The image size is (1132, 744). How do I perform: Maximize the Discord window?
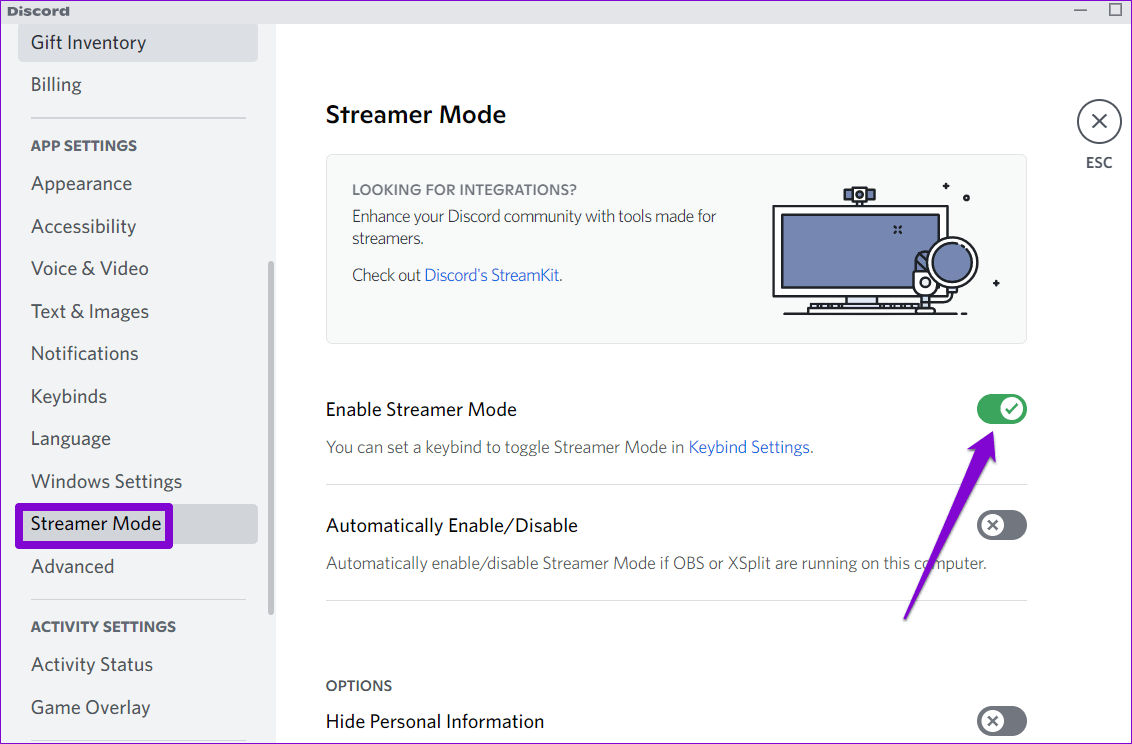1115,10
